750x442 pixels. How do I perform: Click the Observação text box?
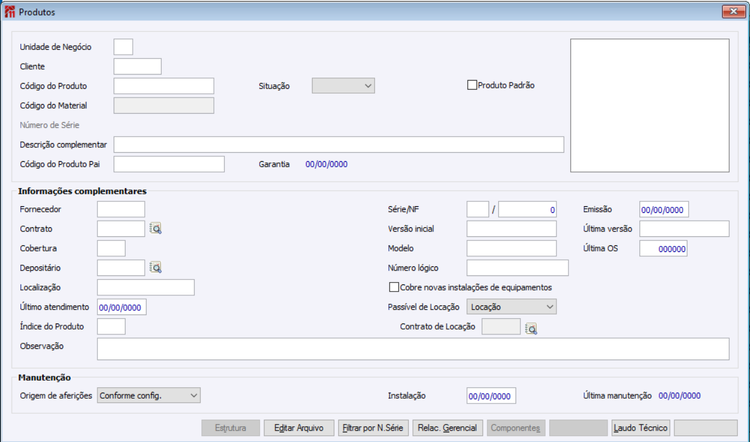tap(413, 349)
